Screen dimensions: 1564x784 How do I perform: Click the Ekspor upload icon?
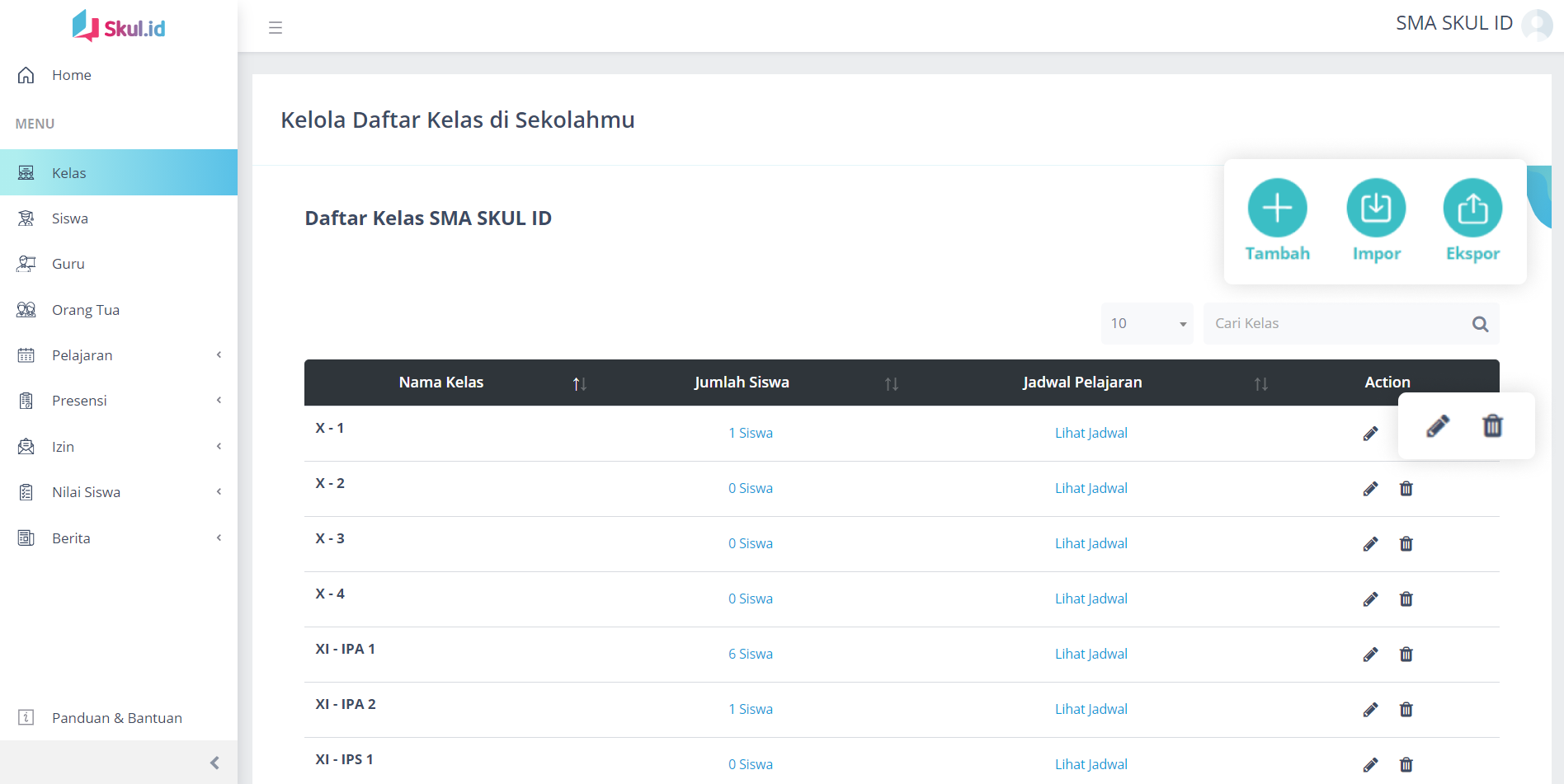[1472, 208]
